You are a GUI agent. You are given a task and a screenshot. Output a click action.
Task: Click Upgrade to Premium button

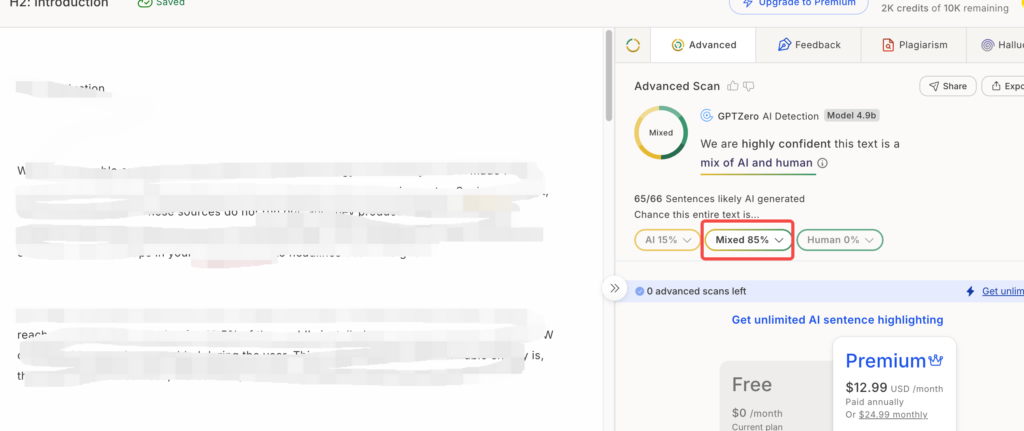799,4
